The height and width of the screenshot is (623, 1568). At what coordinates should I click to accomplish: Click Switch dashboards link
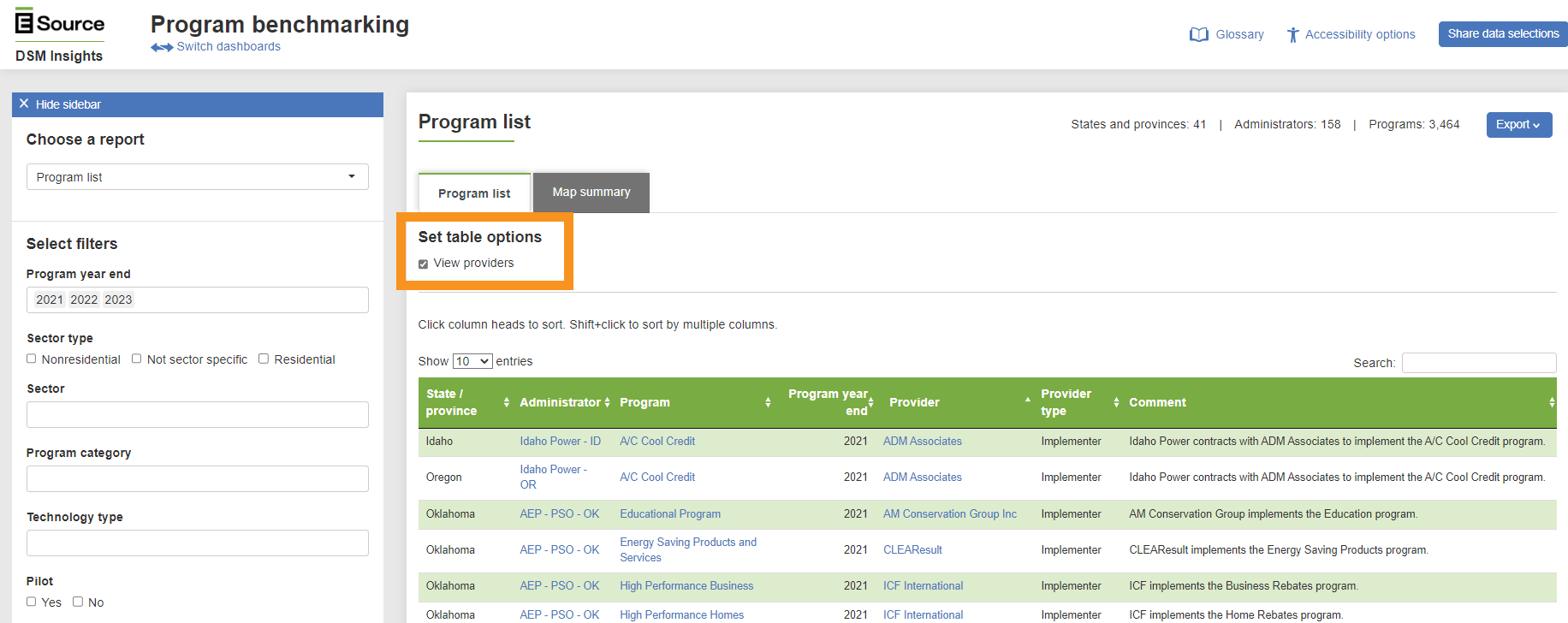(229, 46)
